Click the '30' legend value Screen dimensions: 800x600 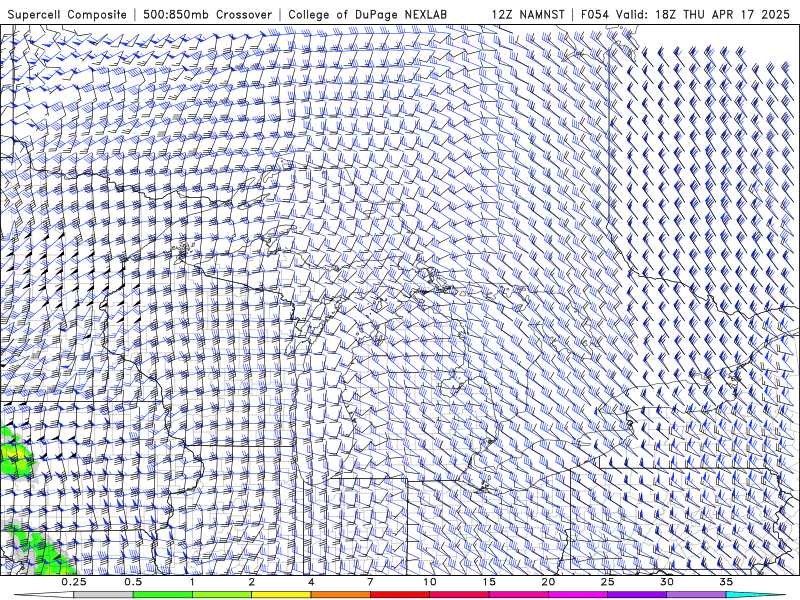[x=667, y=582]
